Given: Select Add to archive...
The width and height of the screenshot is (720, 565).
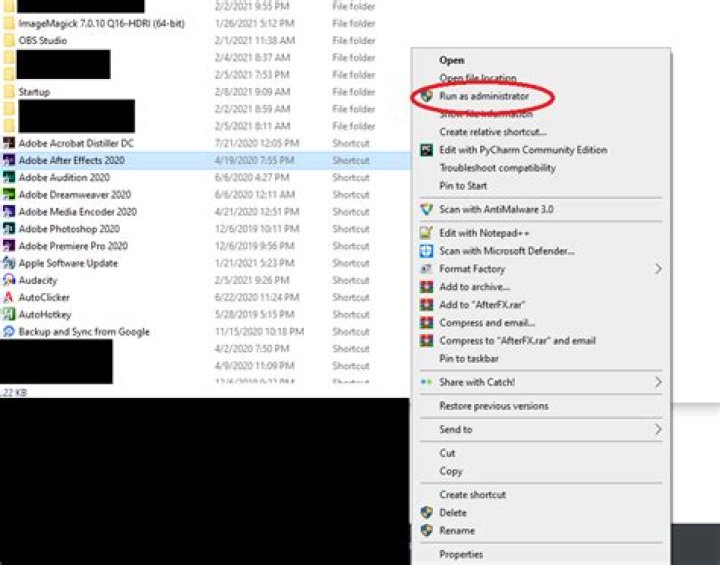Looking at the screenshot, I should point(474,287).
